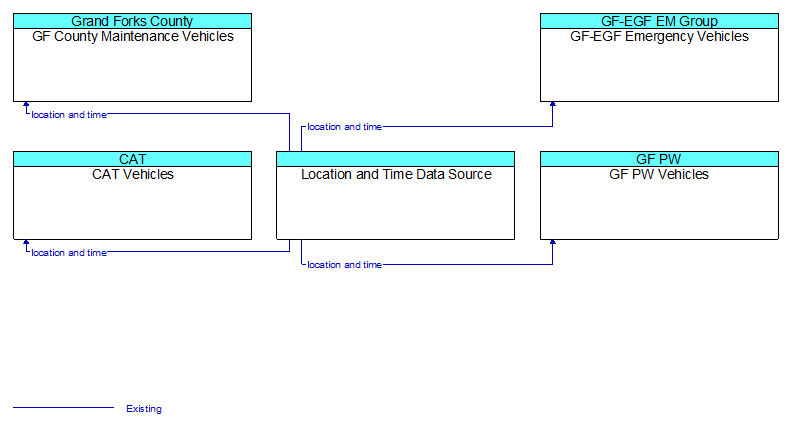Click Location and Time Data Source label
This screenshot has width=789, height=427.
(x=397, y=175)
